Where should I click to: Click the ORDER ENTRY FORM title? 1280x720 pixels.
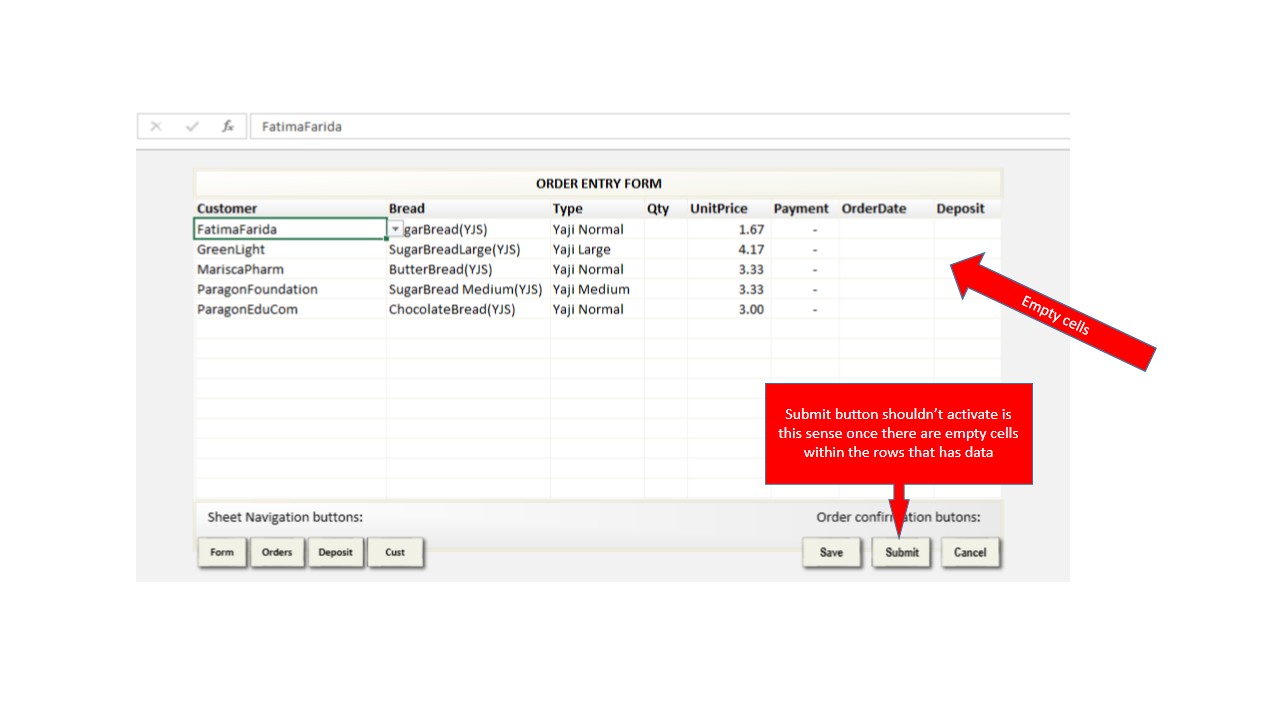point(599,183)
